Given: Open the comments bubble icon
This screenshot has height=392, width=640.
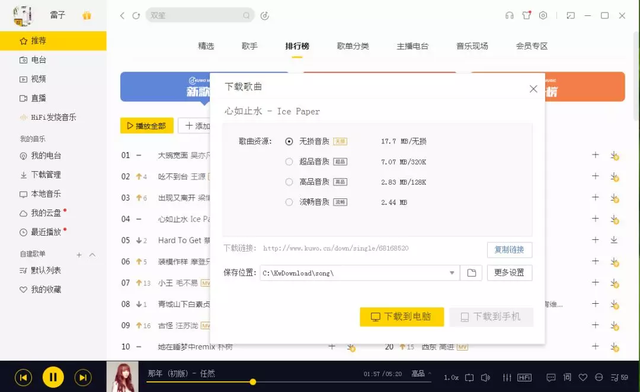Looking at the screenshot, I should [551, 378].
